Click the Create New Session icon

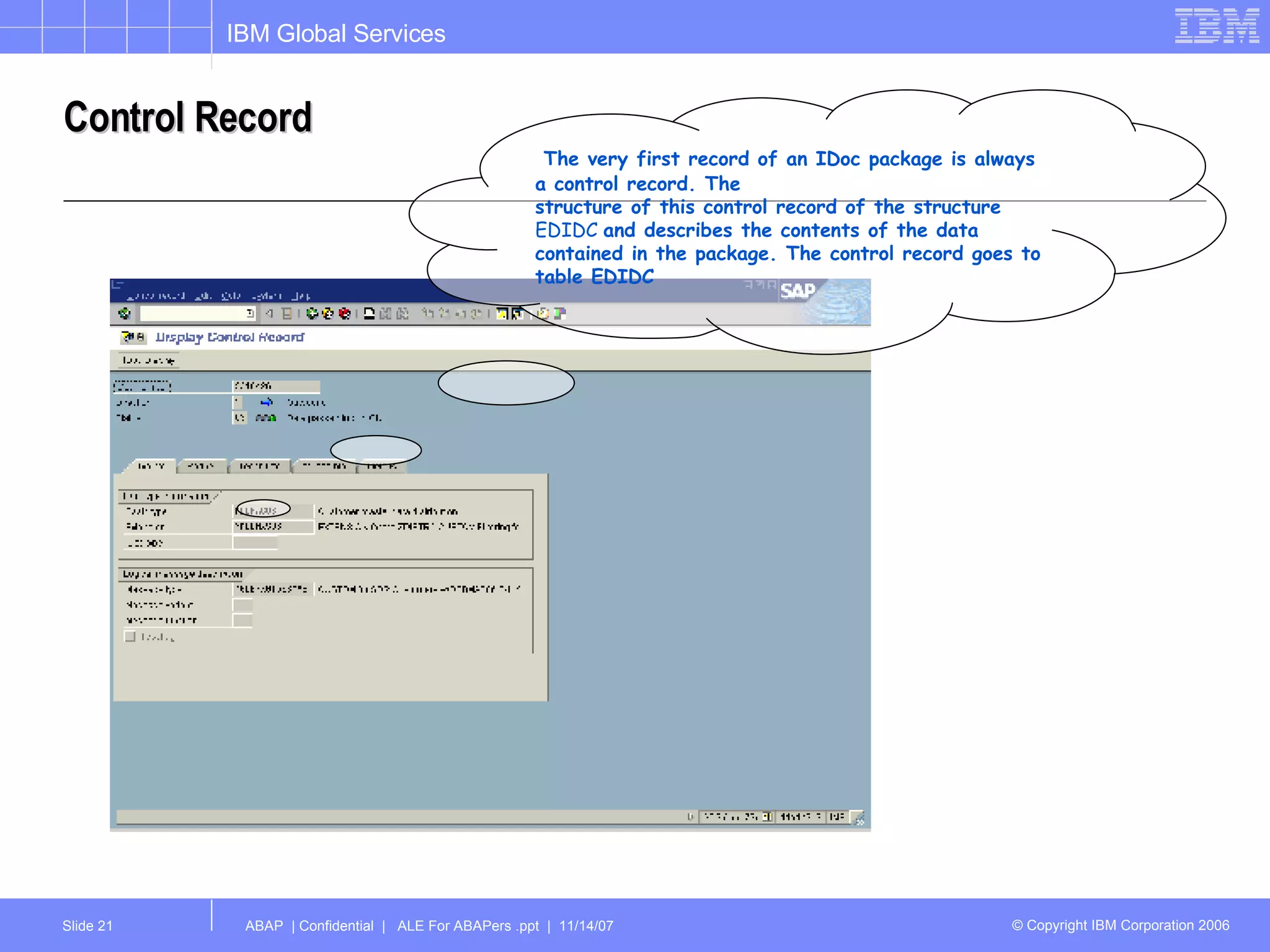(x=502, y=314)
